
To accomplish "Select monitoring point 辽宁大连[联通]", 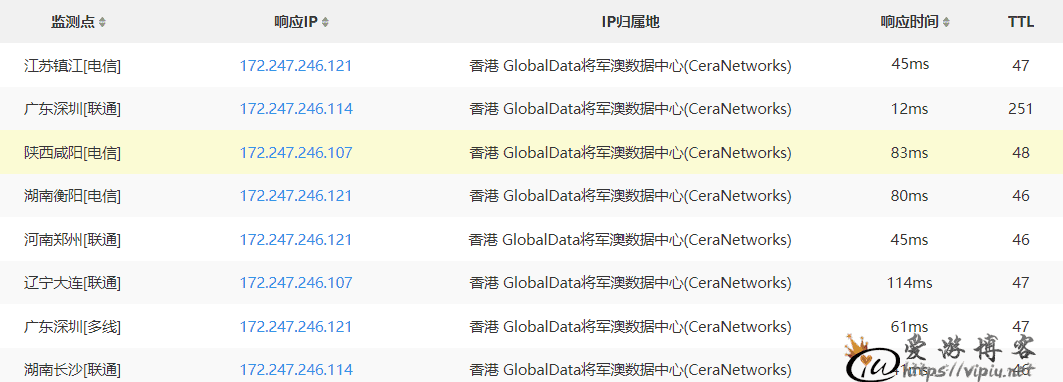I will coord(73,283).
